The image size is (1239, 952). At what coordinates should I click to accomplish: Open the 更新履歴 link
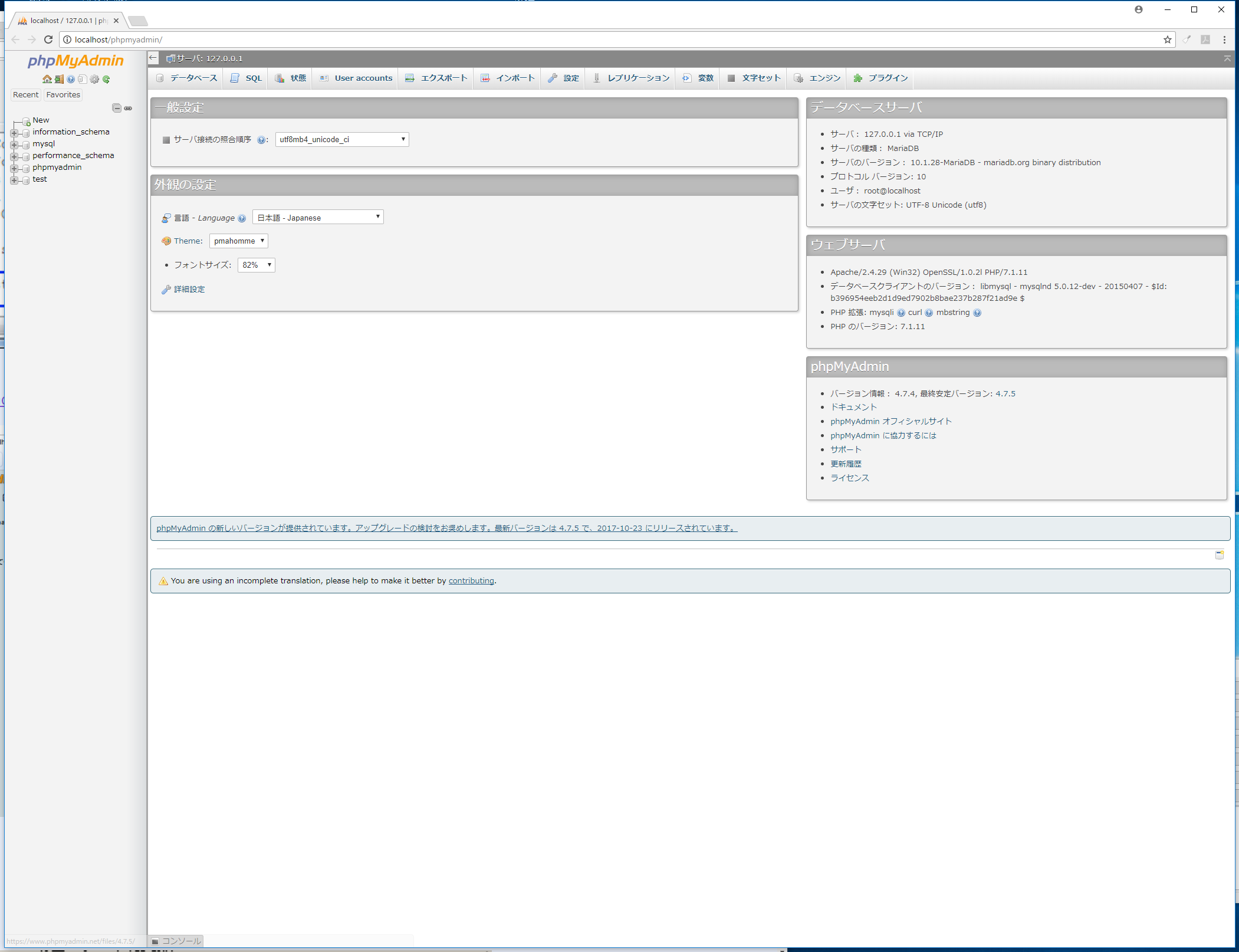click(846, 464)
